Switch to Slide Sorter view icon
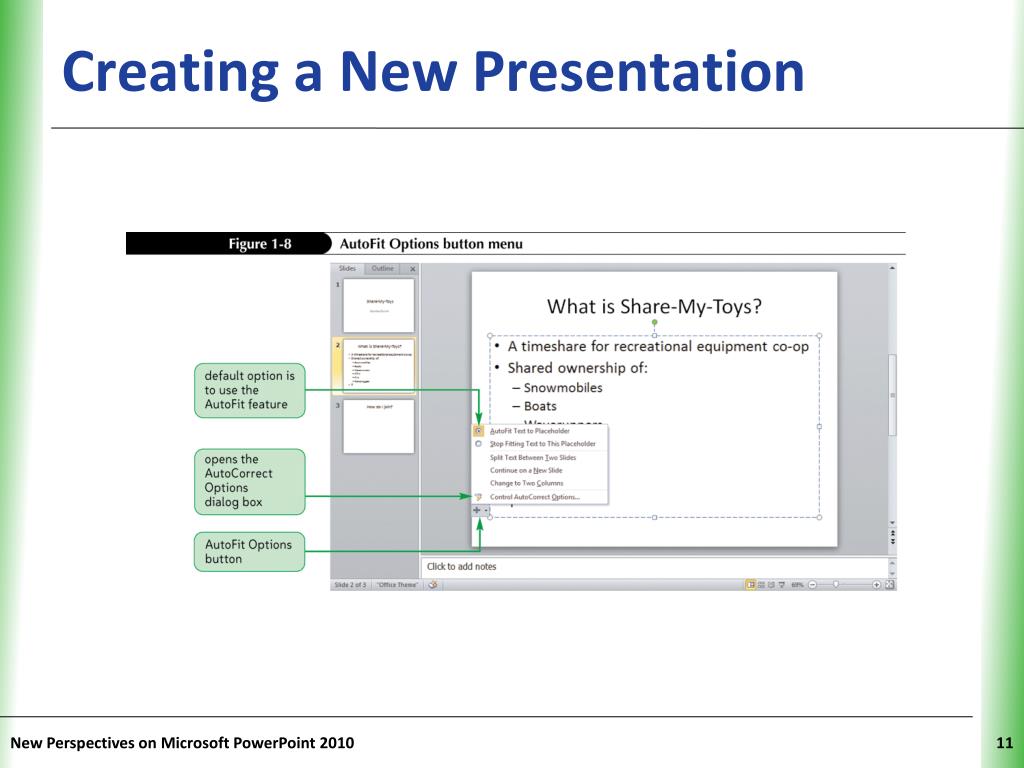Viewport: 1024px width, 768px height. pos(761,584)
